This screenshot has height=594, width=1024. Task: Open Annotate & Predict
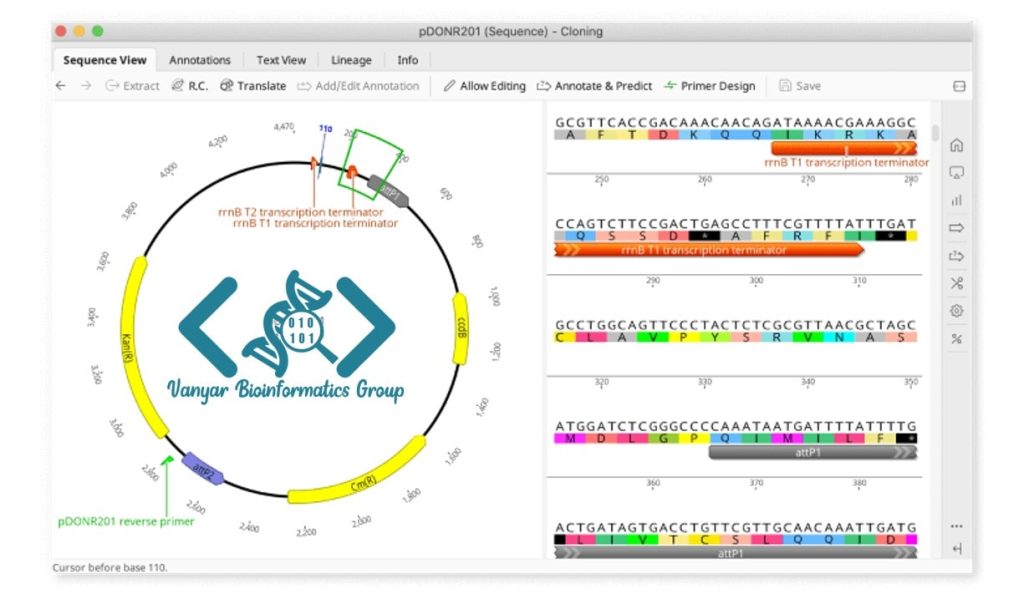click(594, 86)
